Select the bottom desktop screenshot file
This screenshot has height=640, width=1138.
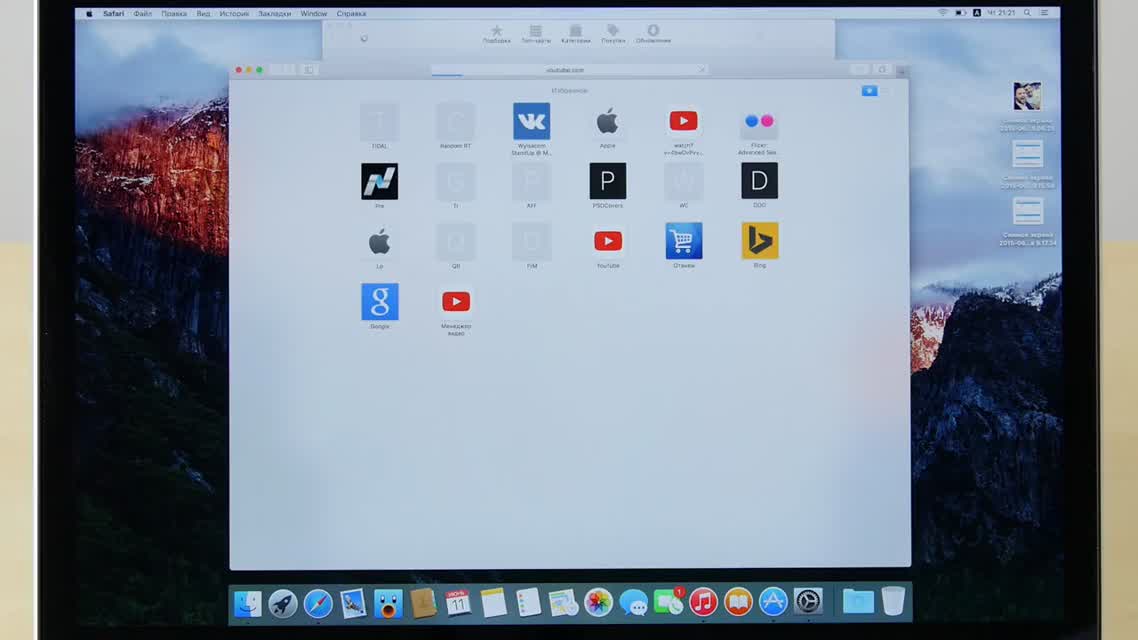click(x=1027, y=211)
